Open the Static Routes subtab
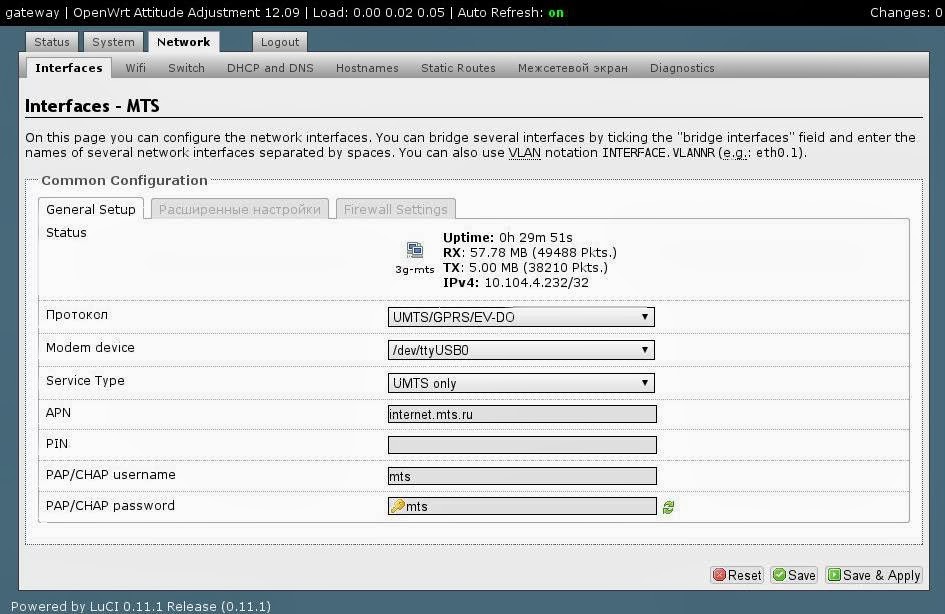This screenshot has height=614, width=945. coord(458,68)
